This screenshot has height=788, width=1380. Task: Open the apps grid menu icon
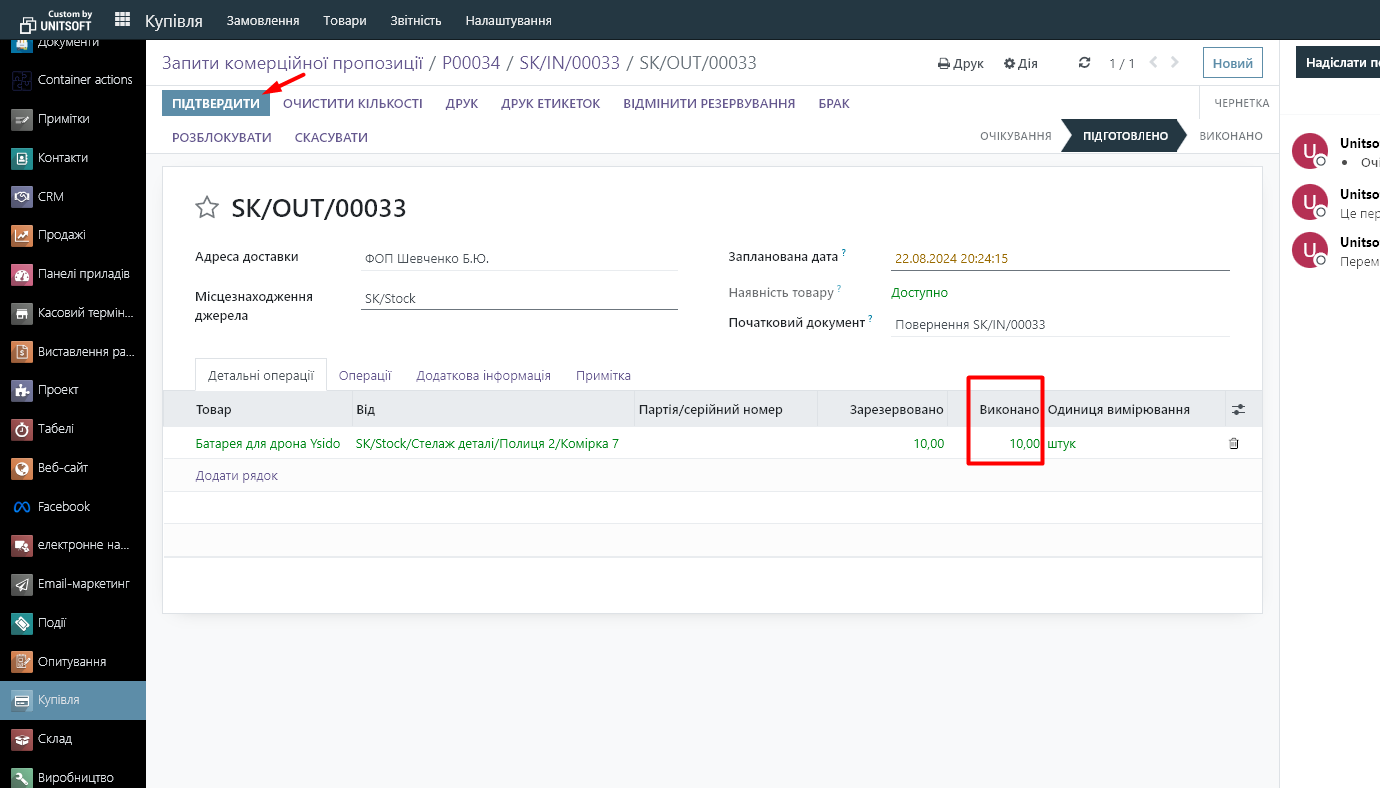[x=122, y=20]
